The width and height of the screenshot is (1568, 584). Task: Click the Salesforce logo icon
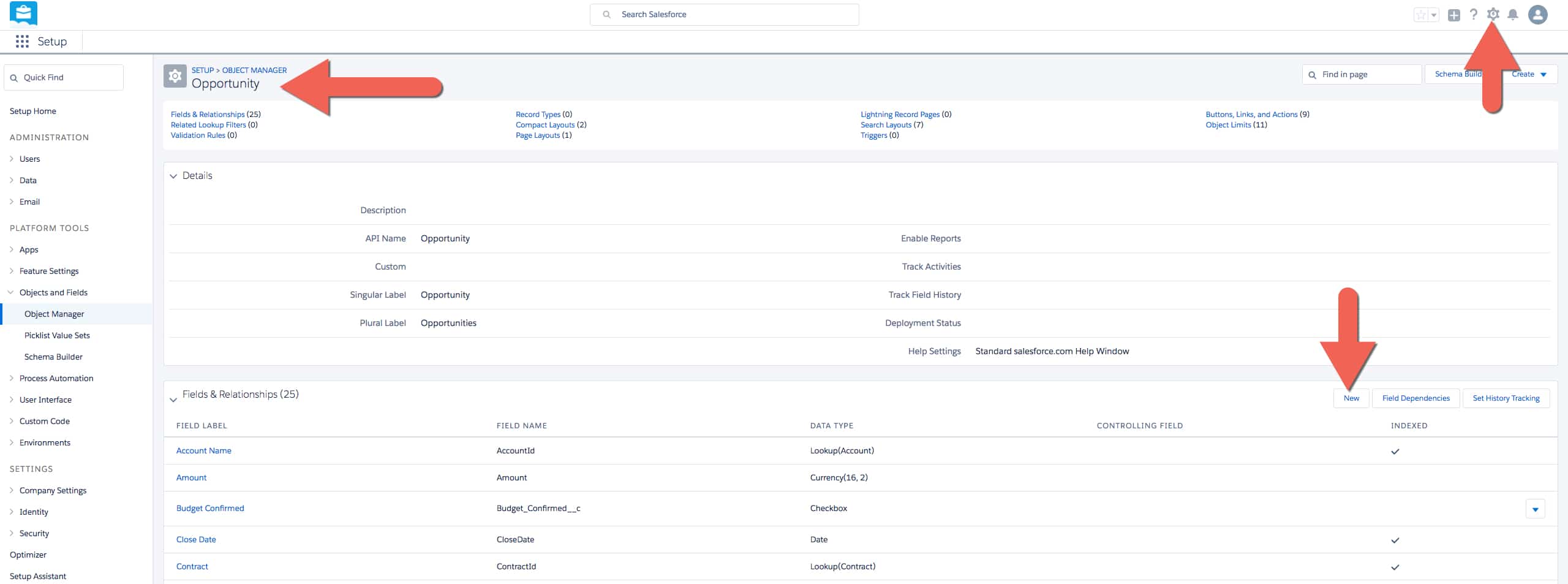24,13
